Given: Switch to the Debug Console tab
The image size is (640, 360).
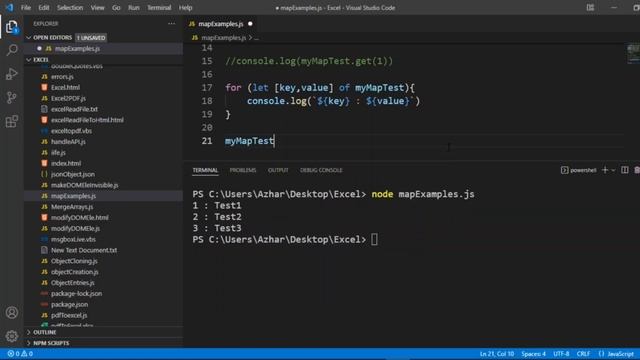Looking at the screenshot, I should pyautogui.click(x=321, y=170).
